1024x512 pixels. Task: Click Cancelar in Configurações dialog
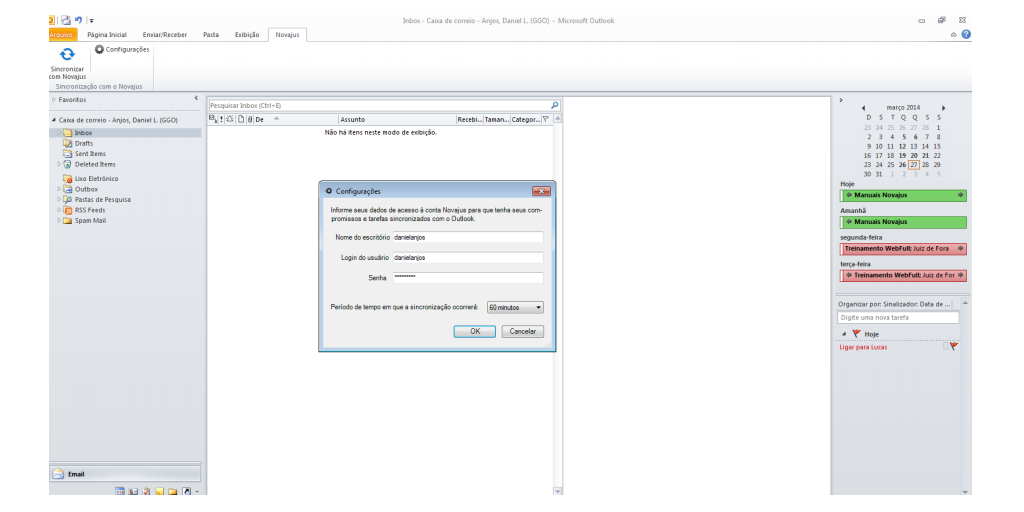pyautogui.click(x=522, y=332)
